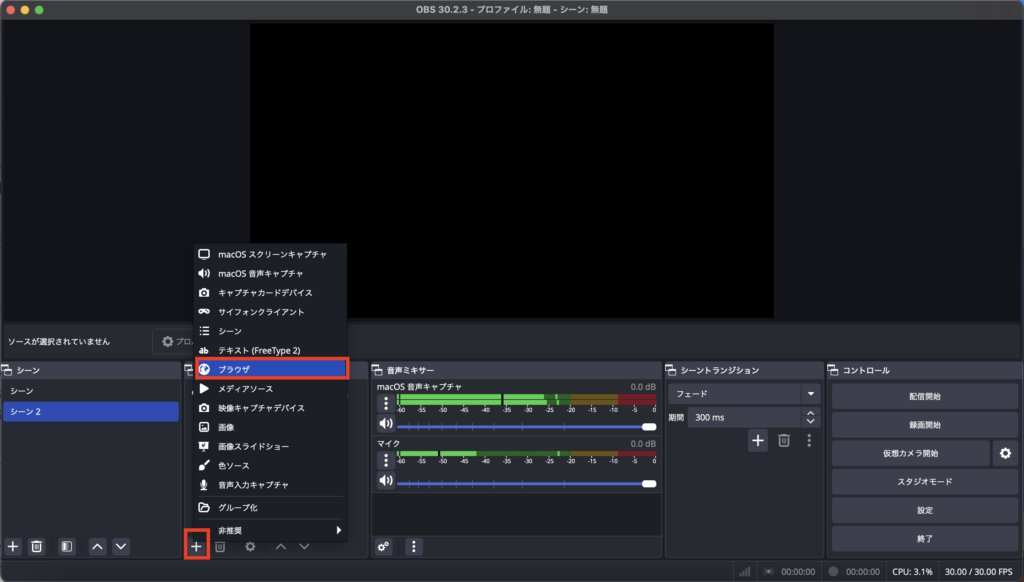The image size is (1024, 582).
Task: Remove transition with trash icon
Action: click(784, 441)
